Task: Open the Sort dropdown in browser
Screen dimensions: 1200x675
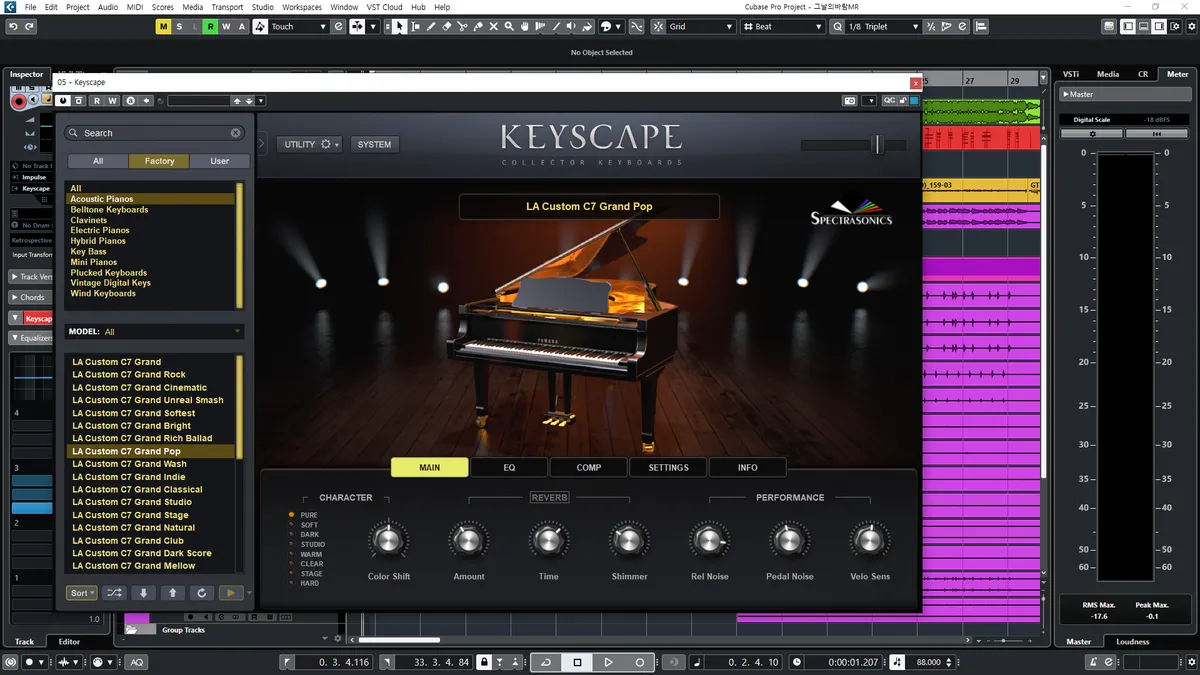Action: [82, 593]
